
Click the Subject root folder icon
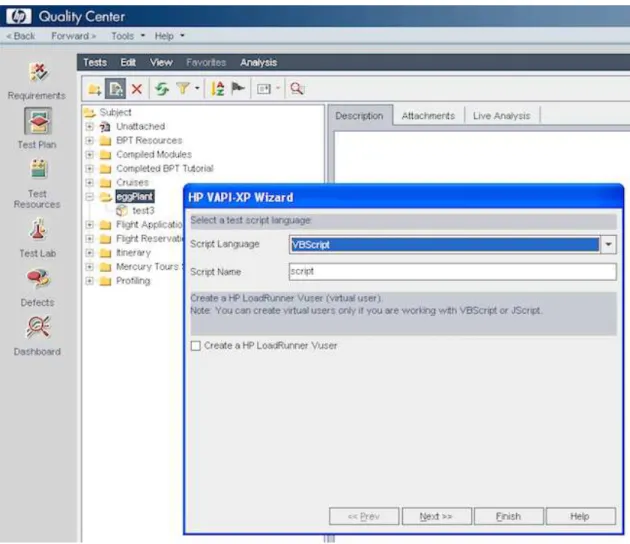(89, 112)
